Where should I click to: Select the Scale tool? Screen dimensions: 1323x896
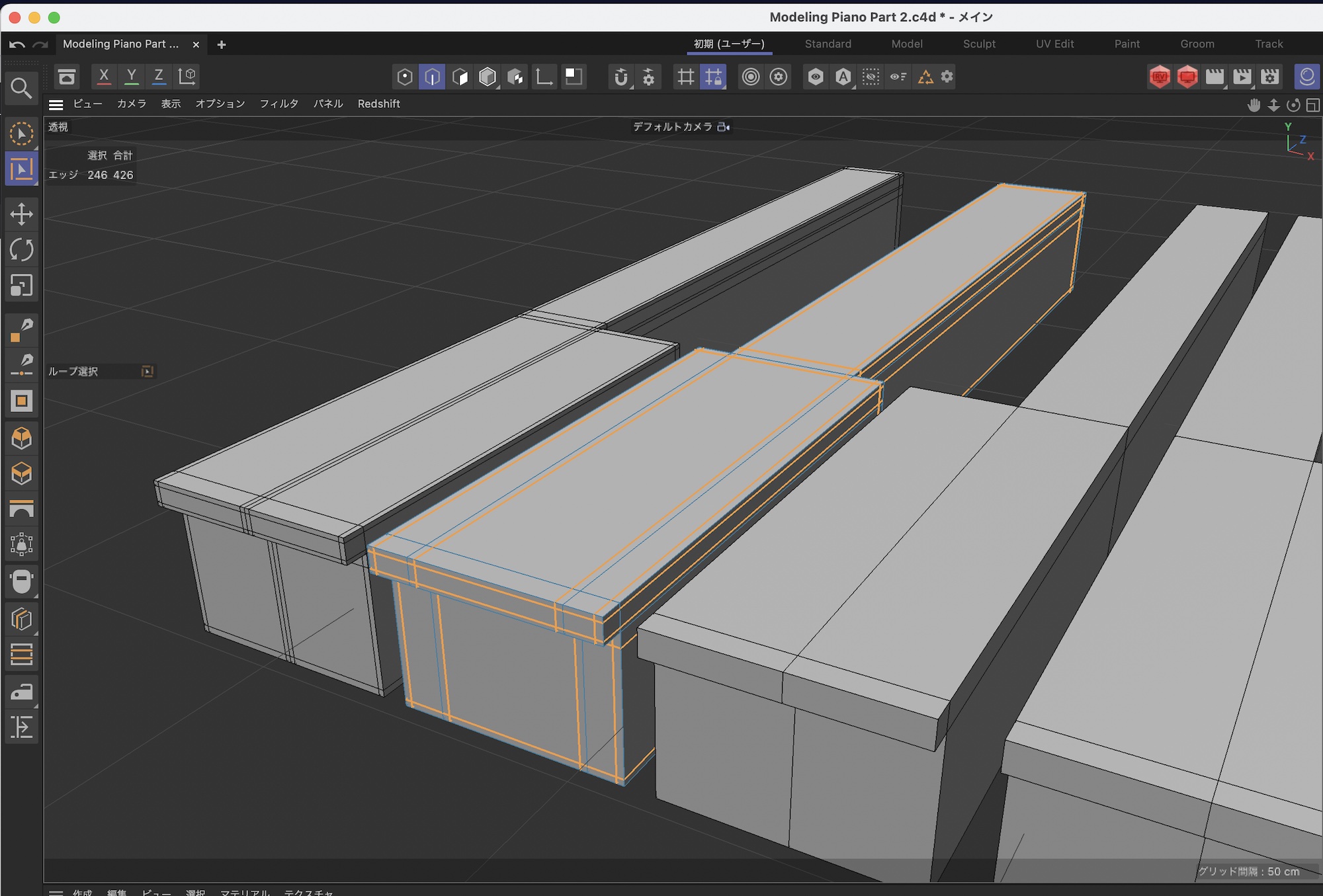[x=21, y=286]
